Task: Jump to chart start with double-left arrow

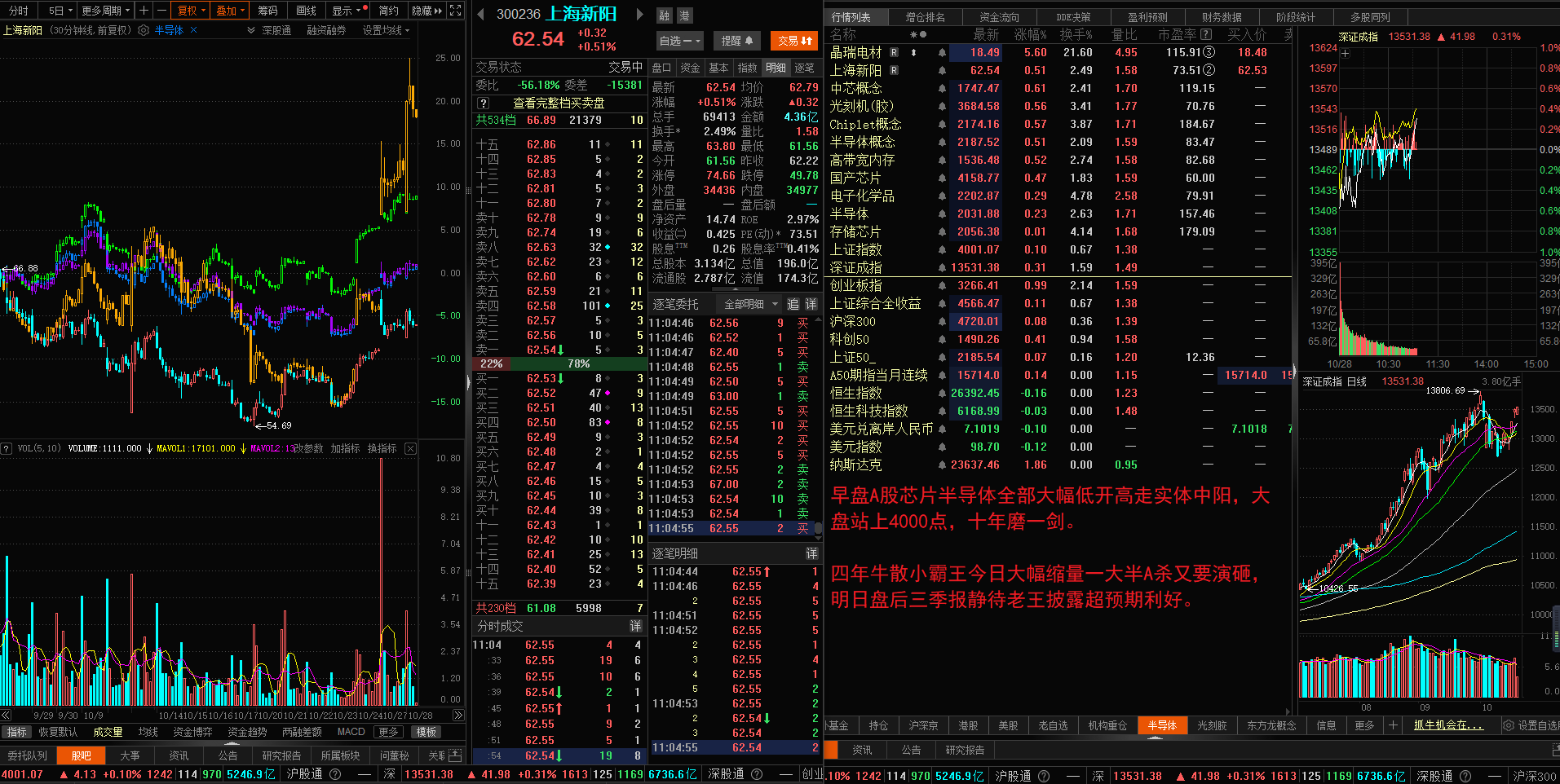Action: tap(6, 716)
